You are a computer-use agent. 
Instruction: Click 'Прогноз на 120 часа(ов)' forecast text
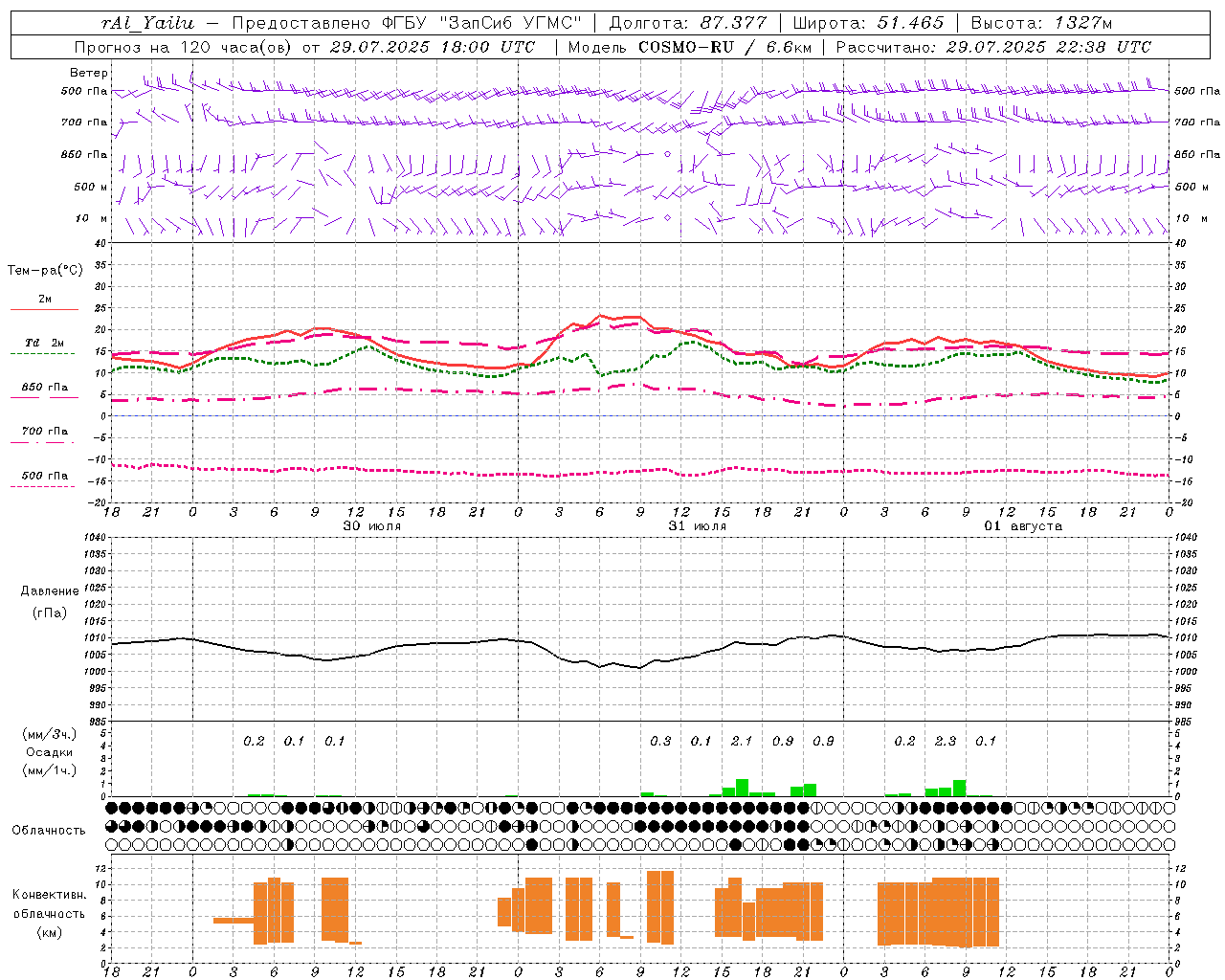pyautogui.click(x=184, y=47)
